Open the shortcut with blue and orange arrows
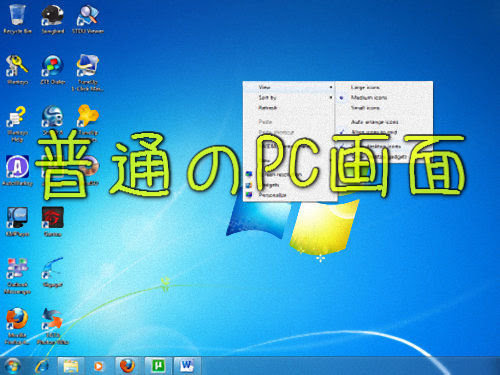Viewport: 500px width, 375px height. (x=53, y=326)
